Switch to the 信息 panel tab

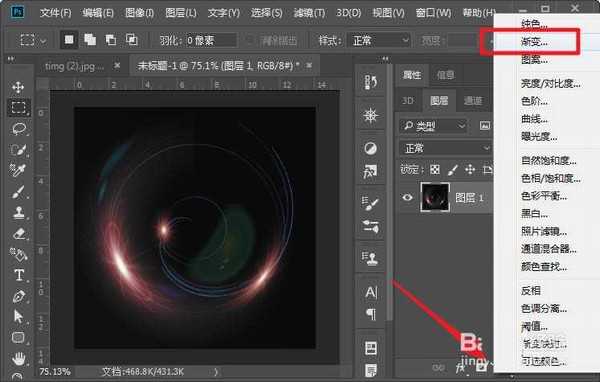(446, 75)
